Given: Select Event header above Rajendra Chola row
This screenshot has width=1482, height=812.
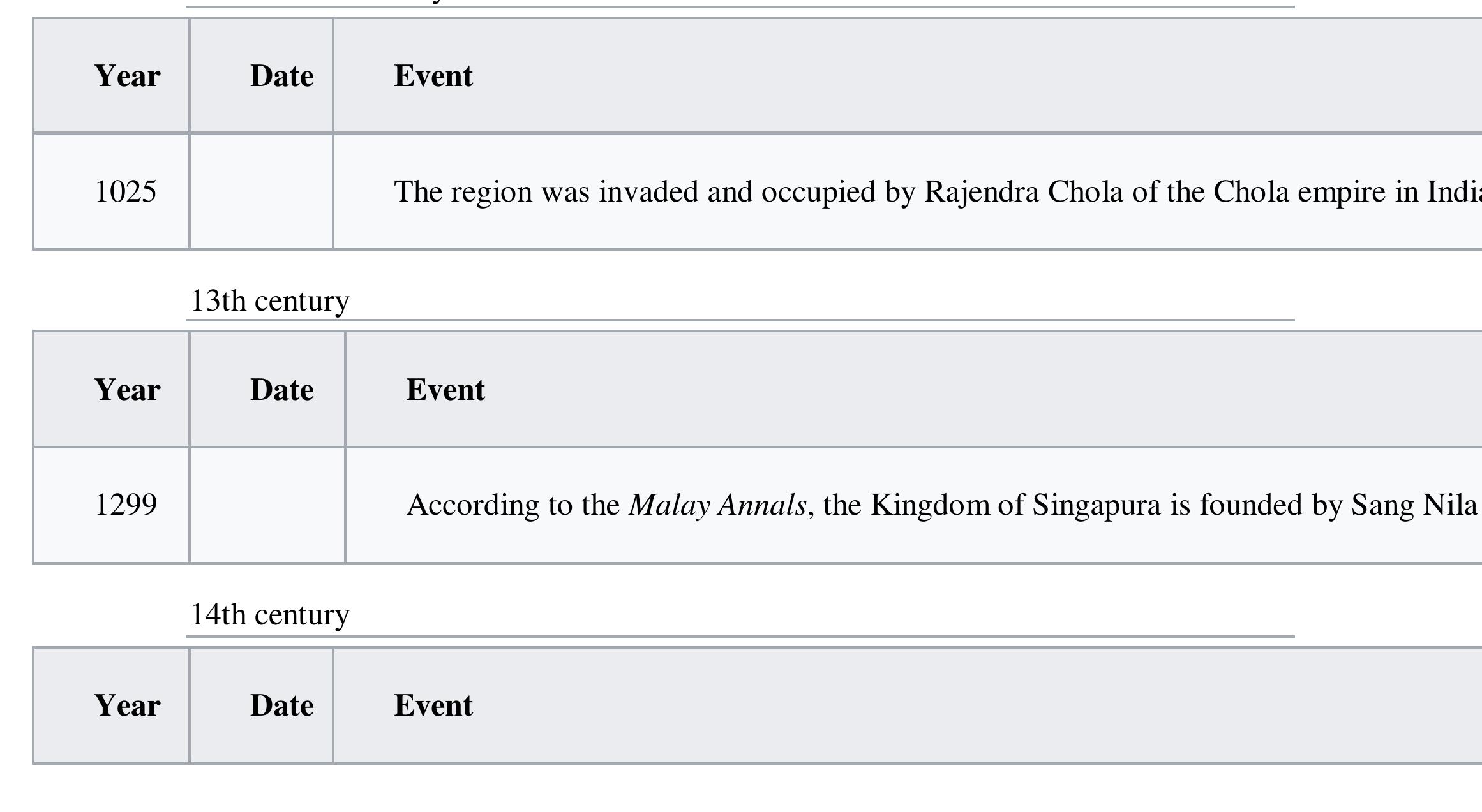Looking at the screenshot, I should click(x=433, y=76).
